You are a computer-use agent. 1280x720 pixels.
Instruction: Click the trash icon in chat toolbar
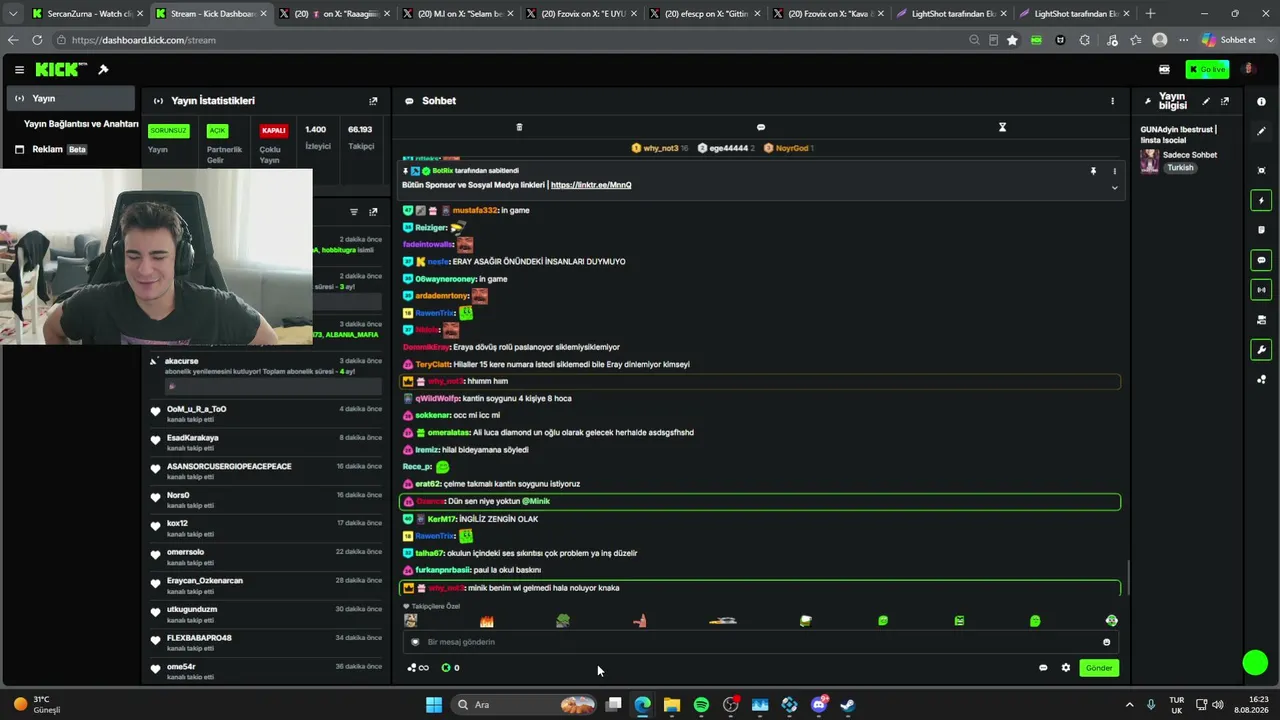coord(519,127)
